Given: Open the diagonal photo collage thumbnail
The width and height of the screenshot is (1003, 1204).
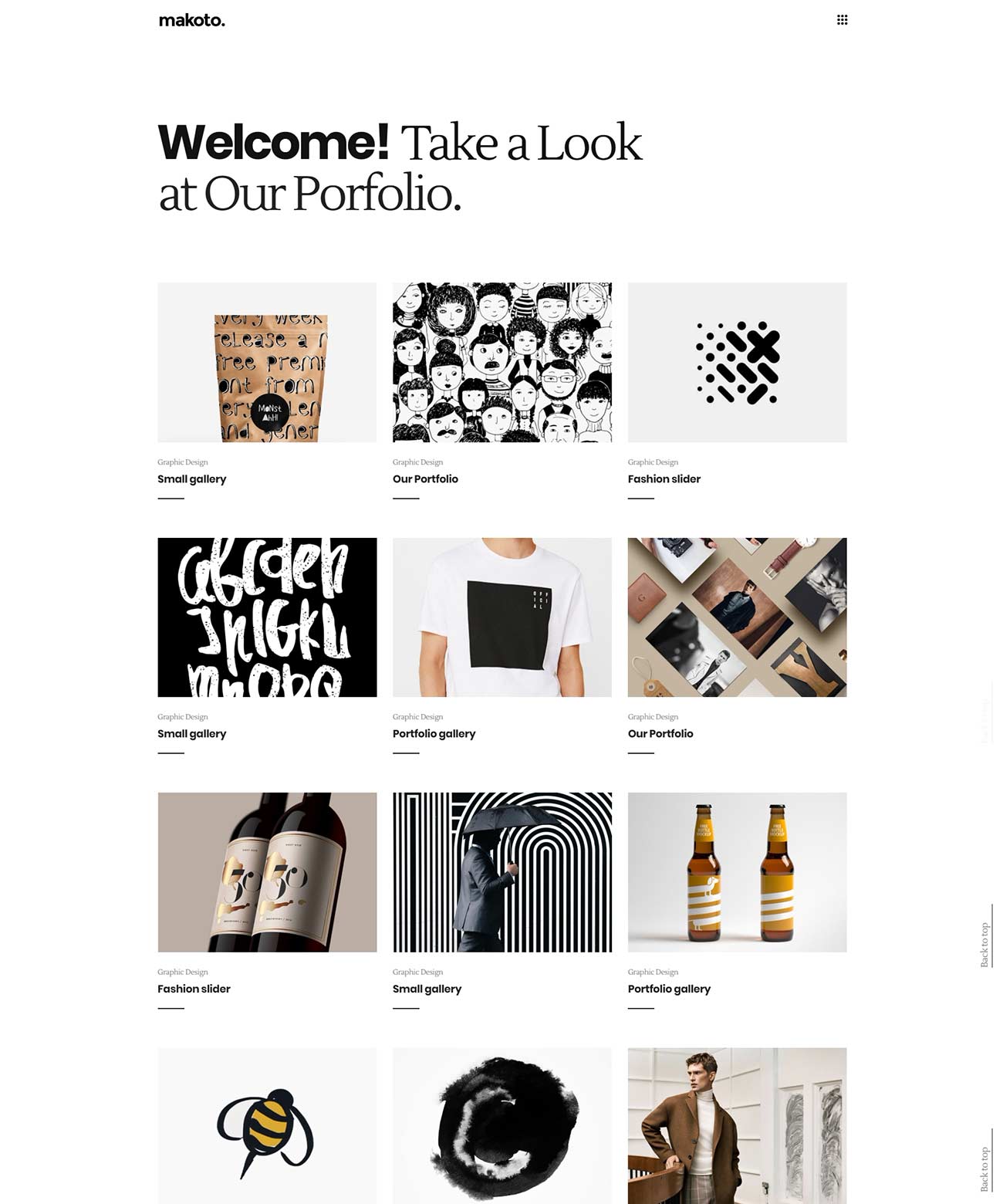Looking at the screenshot, I should coord(737,617).
